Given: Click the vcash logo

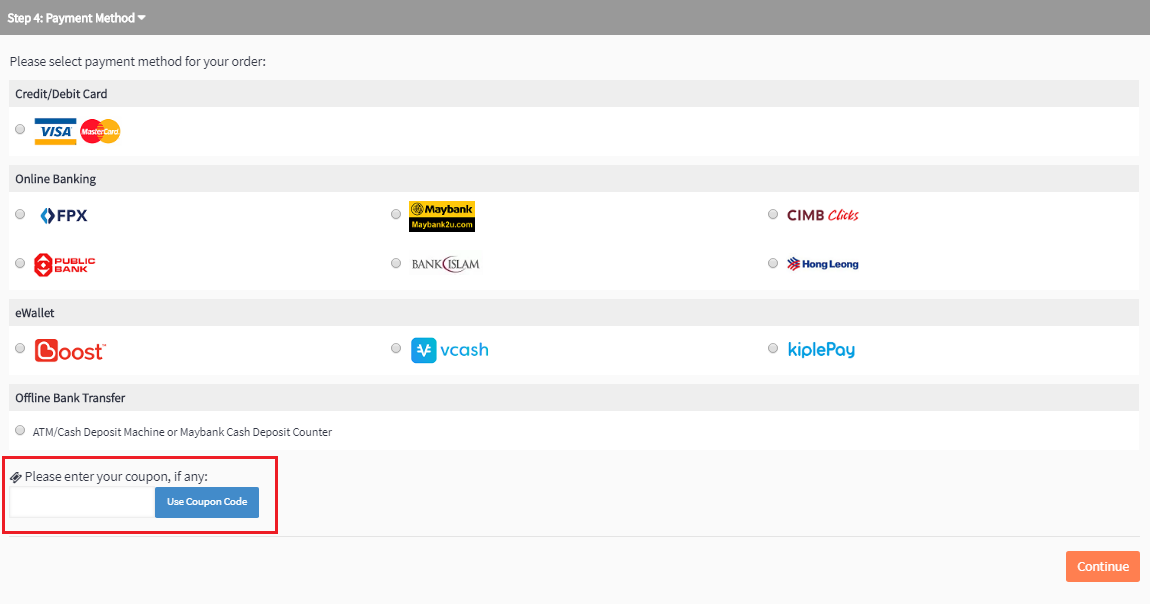Looking at the screenshot, I should [x=450, y=350].
